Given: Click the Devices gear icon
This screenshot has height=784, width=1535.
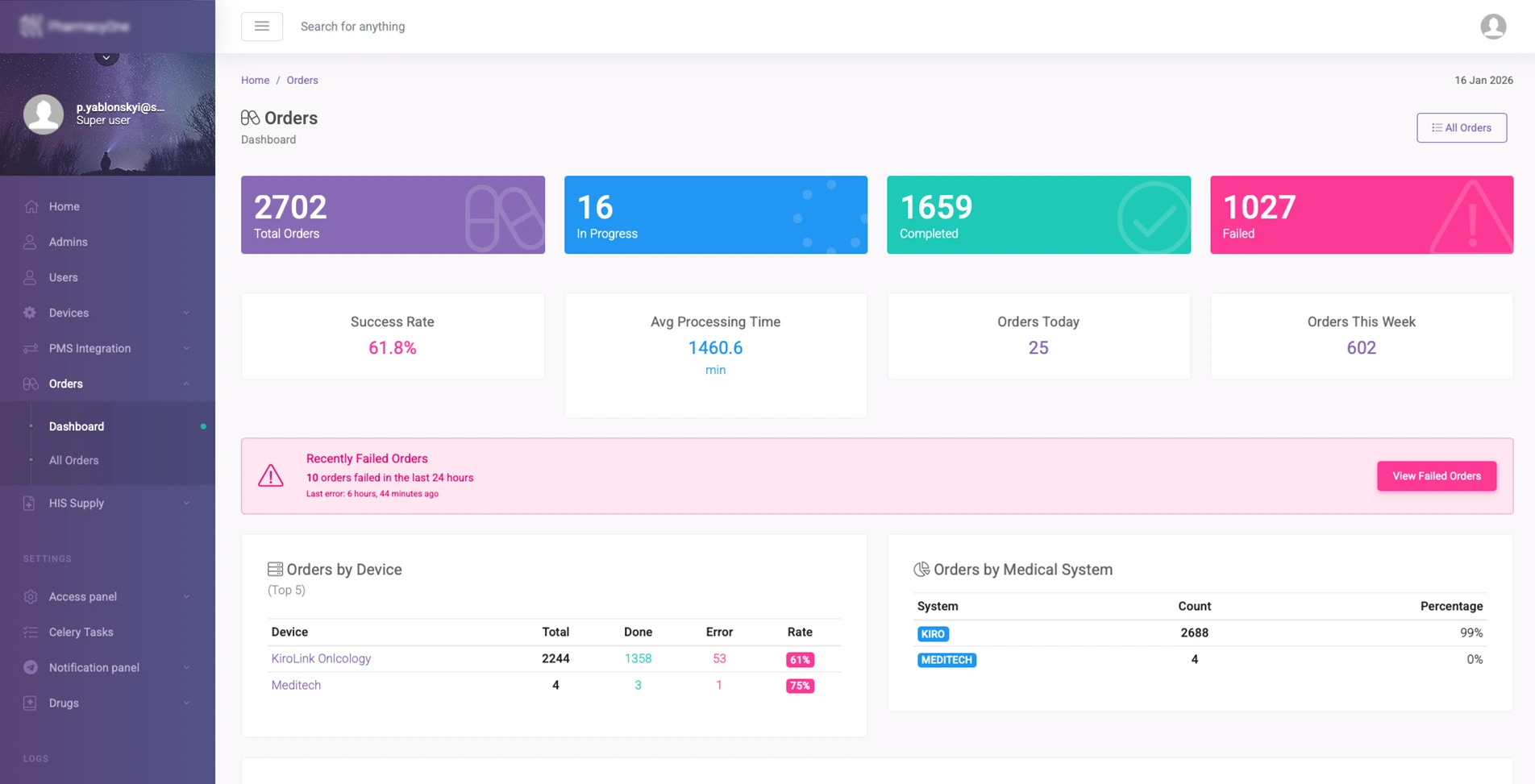Looking at the screenshot, I should [30, 313].
